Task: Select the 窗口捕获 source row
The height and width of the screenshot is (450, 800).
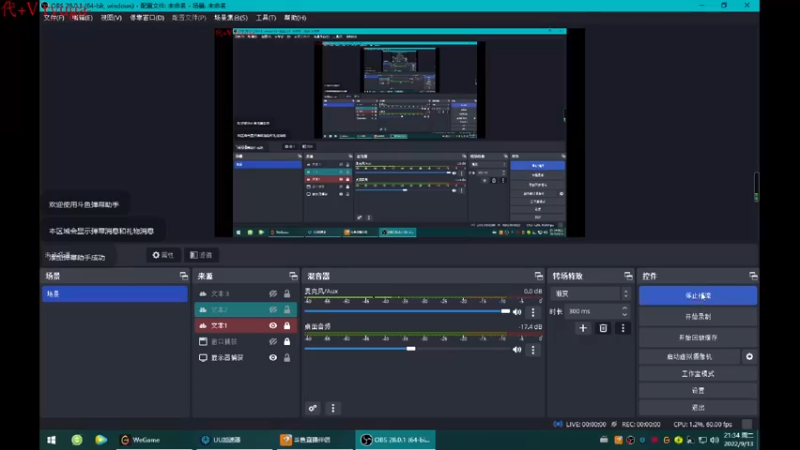Action: (245, 341)
